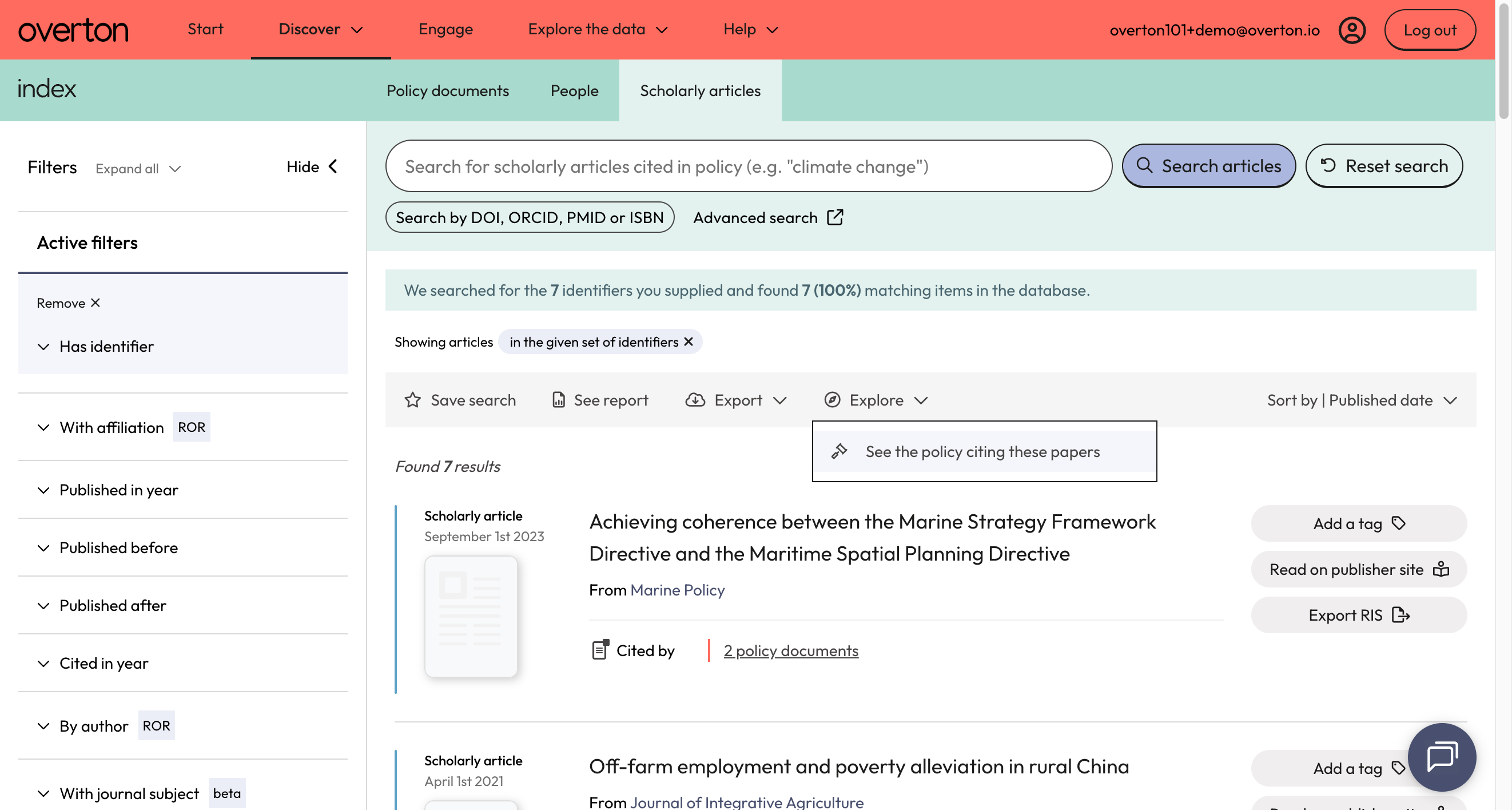Open the Discover menu
This screenshot has width=1512, height=810.
coord(320,29)
